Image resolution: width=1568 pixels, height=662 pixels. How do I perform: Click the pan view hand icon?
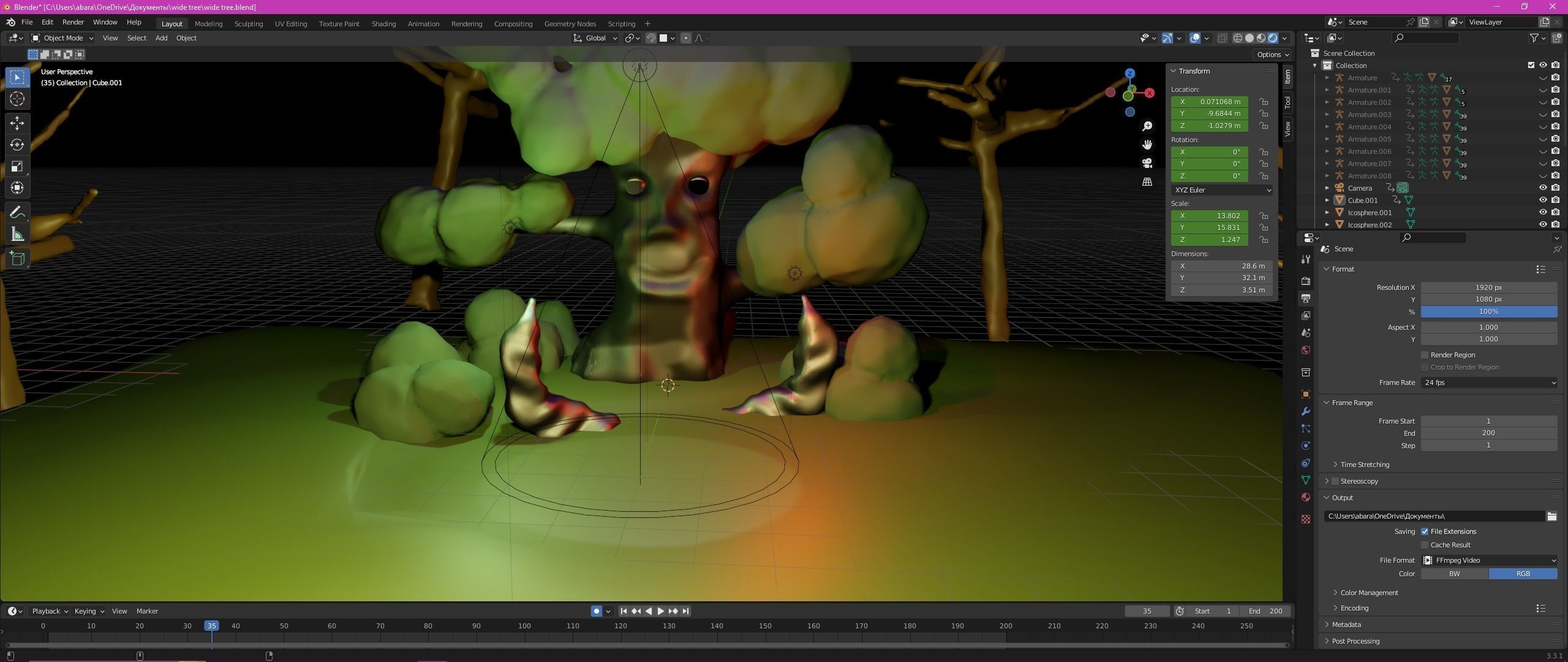(1147, 145)
